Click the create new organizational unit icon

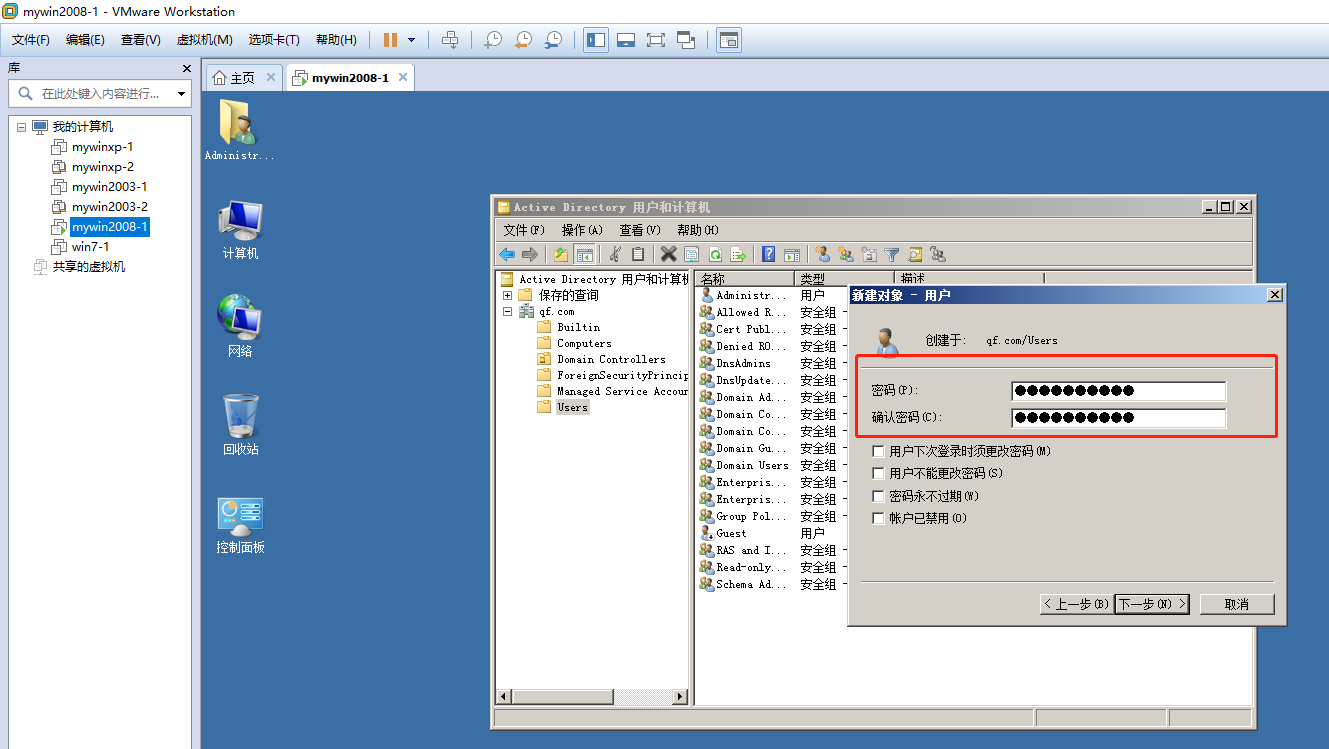pos(869,254)
